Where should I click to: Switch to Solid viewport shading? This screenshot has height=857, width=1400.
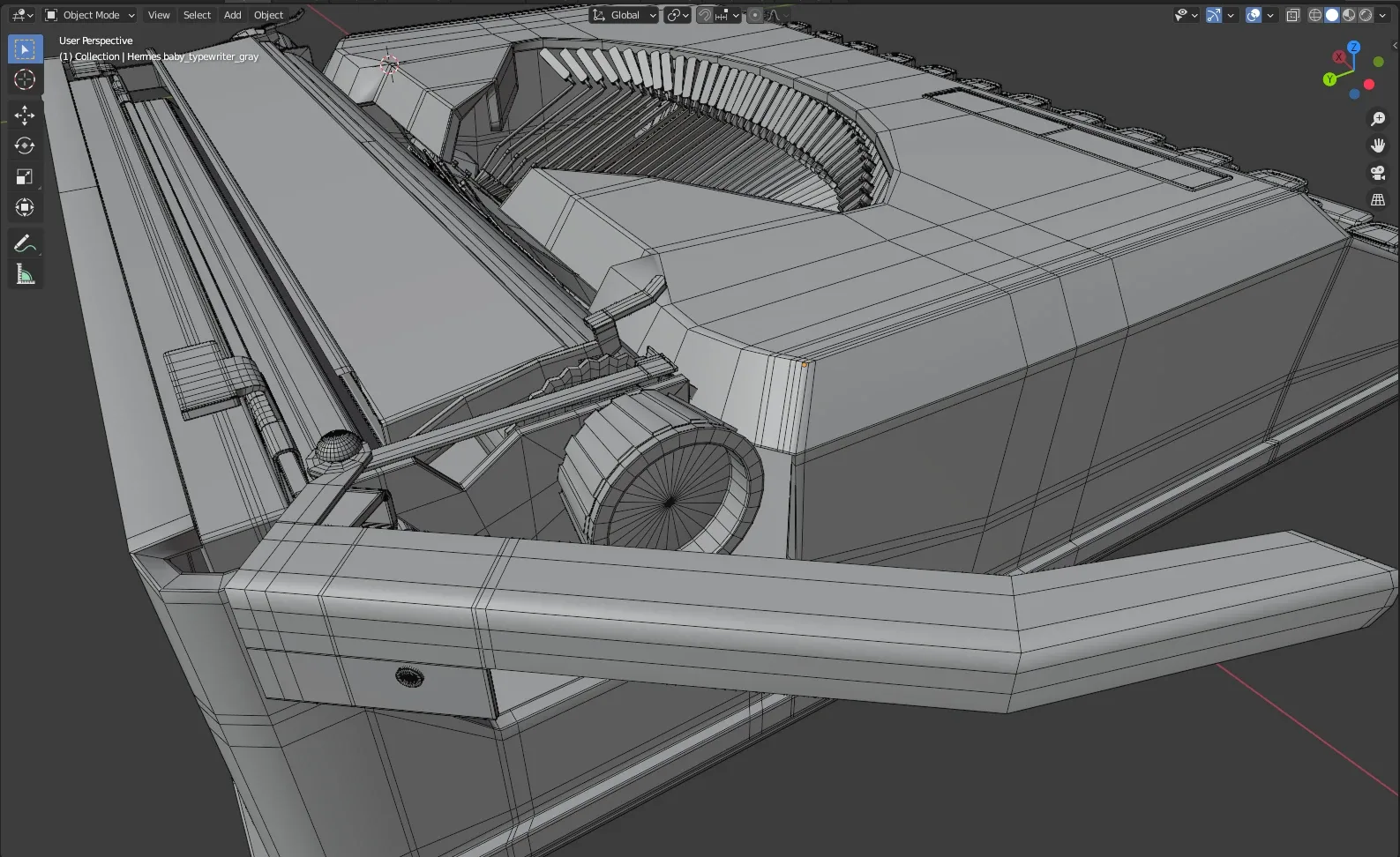[1332, 15]
